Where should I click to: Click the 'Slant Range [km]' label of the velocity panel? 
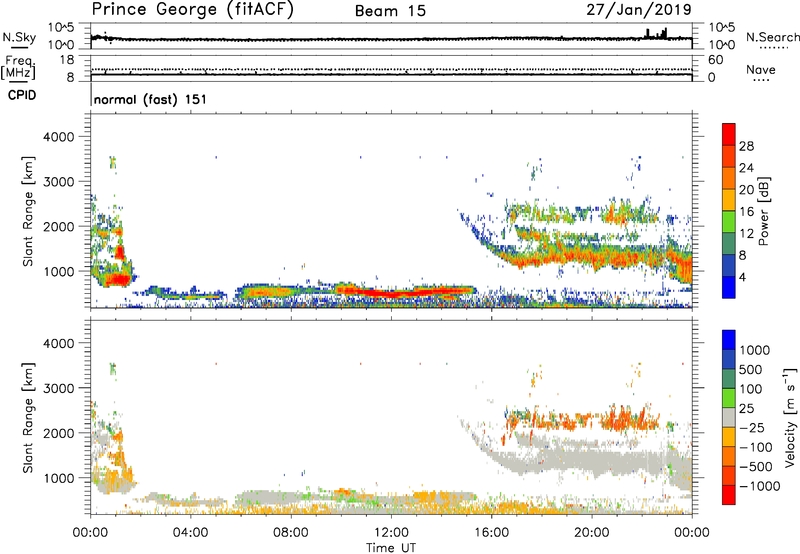tap(28, 417)
